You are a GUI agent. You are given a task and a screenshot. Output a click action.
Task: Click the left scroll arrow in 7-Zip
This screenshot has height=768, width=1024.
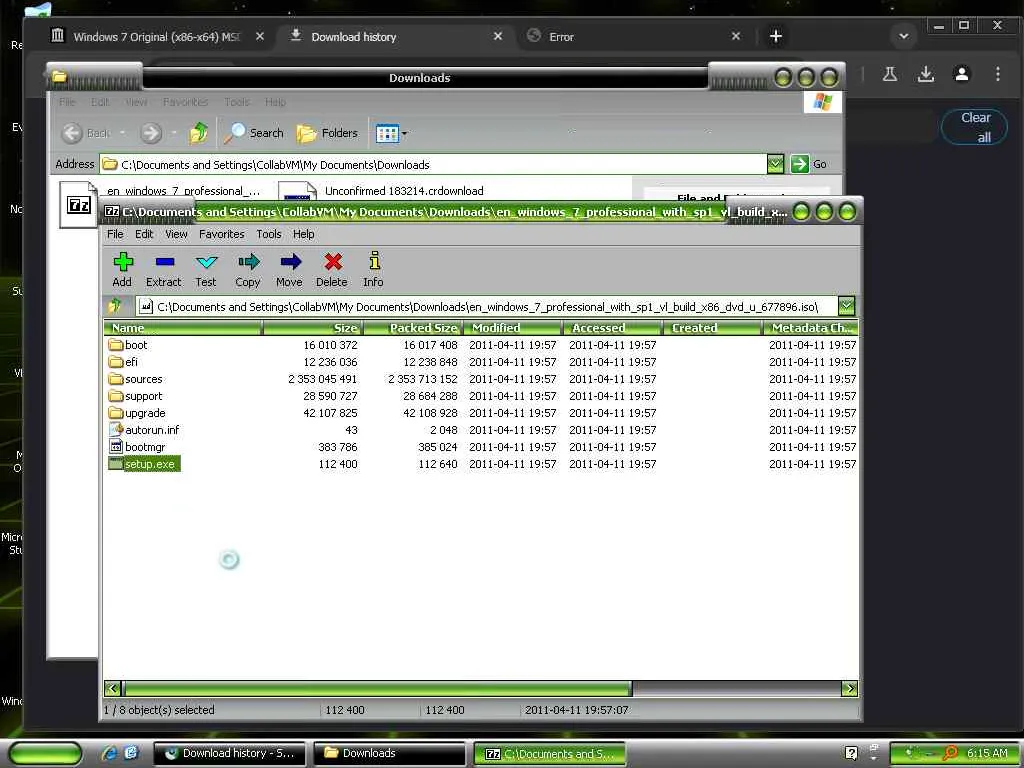click(x=112, y=688)
